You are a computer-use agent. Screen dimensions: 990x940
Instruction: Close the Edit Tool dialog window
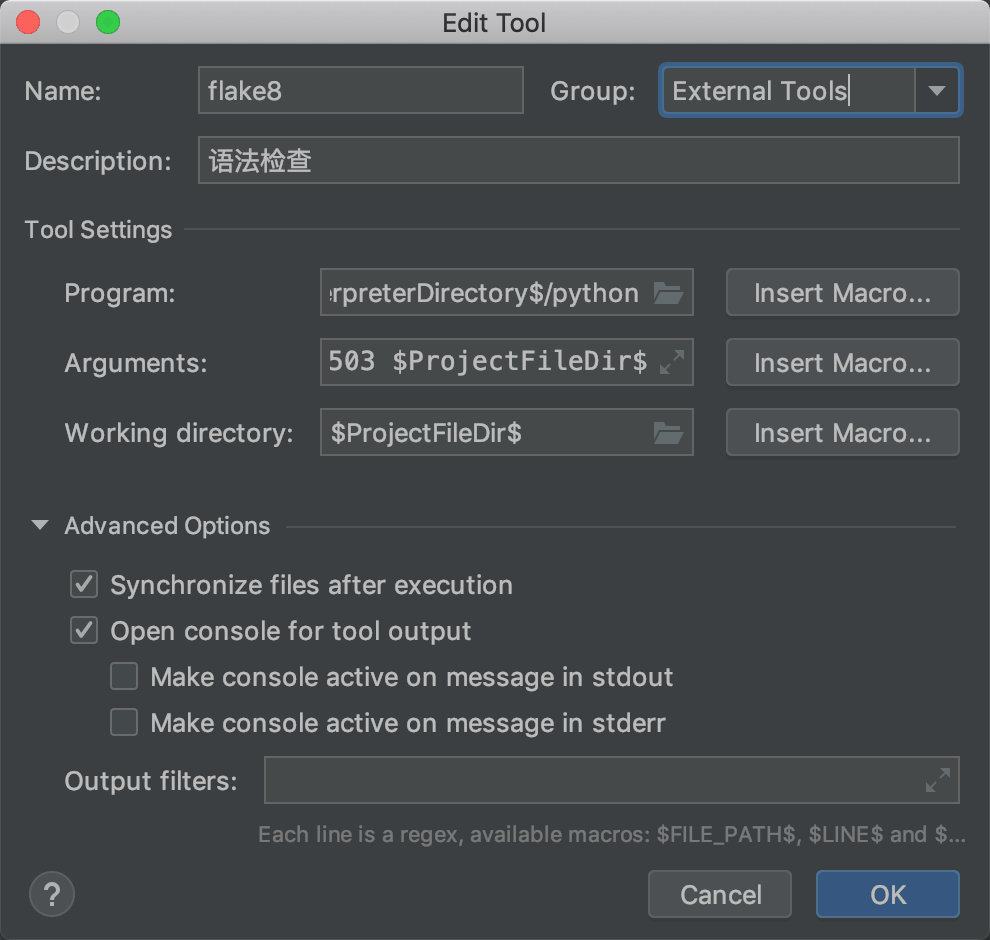[28, 22]
